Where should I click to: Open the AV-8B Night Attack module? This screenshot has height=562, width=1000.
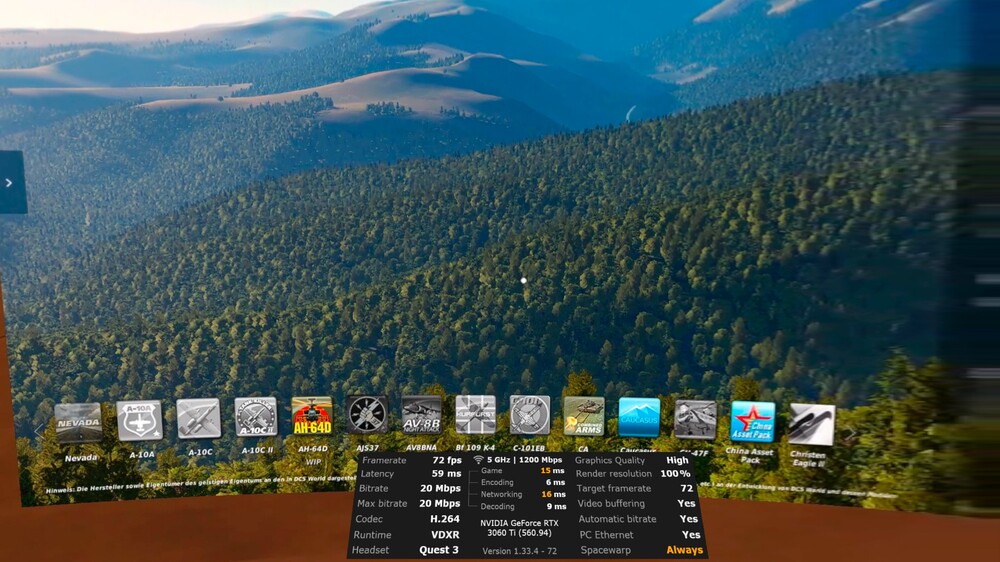(x=422, y=415)
